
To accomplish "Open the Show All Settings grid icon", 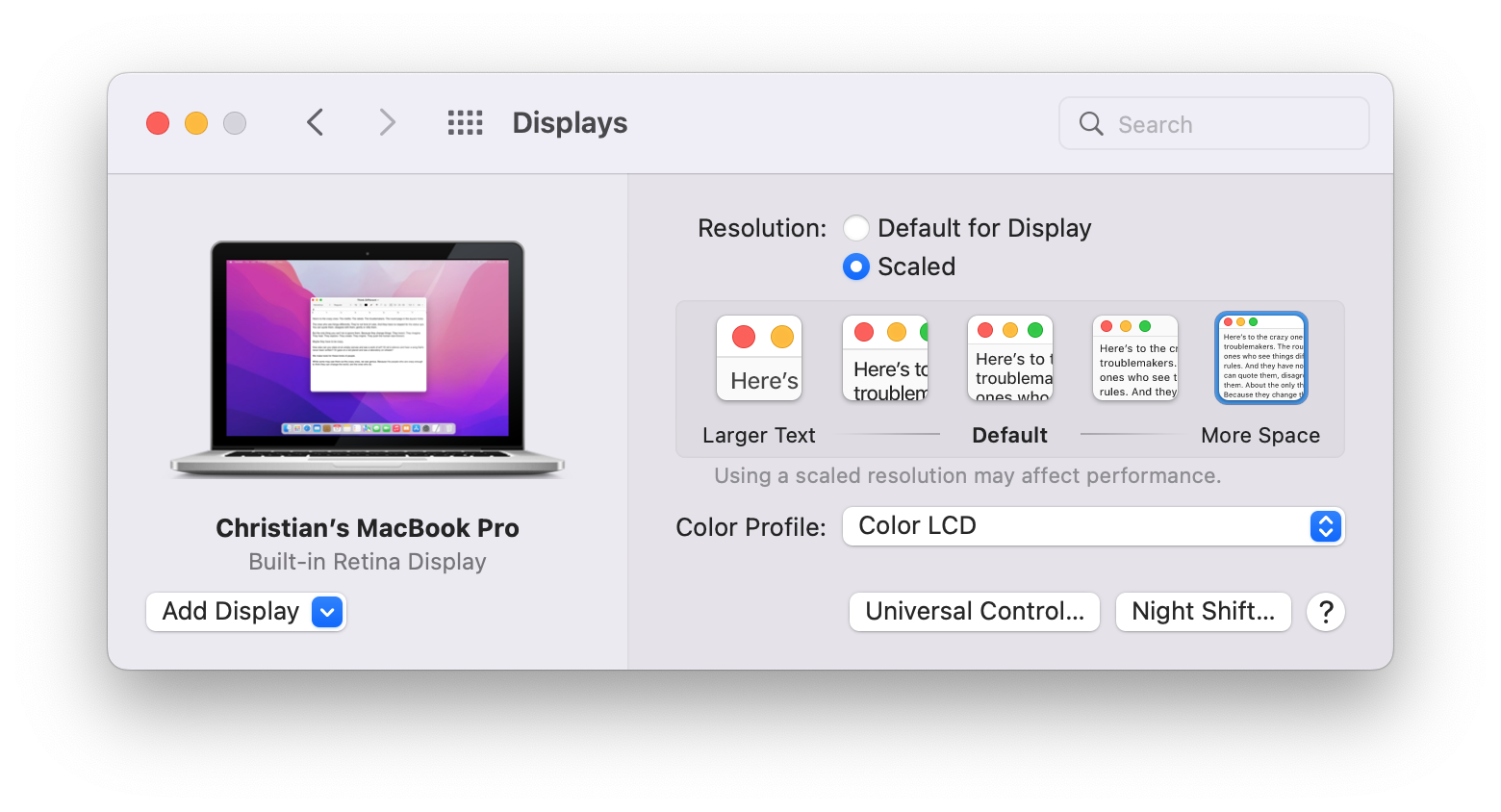I will [465, 122].
